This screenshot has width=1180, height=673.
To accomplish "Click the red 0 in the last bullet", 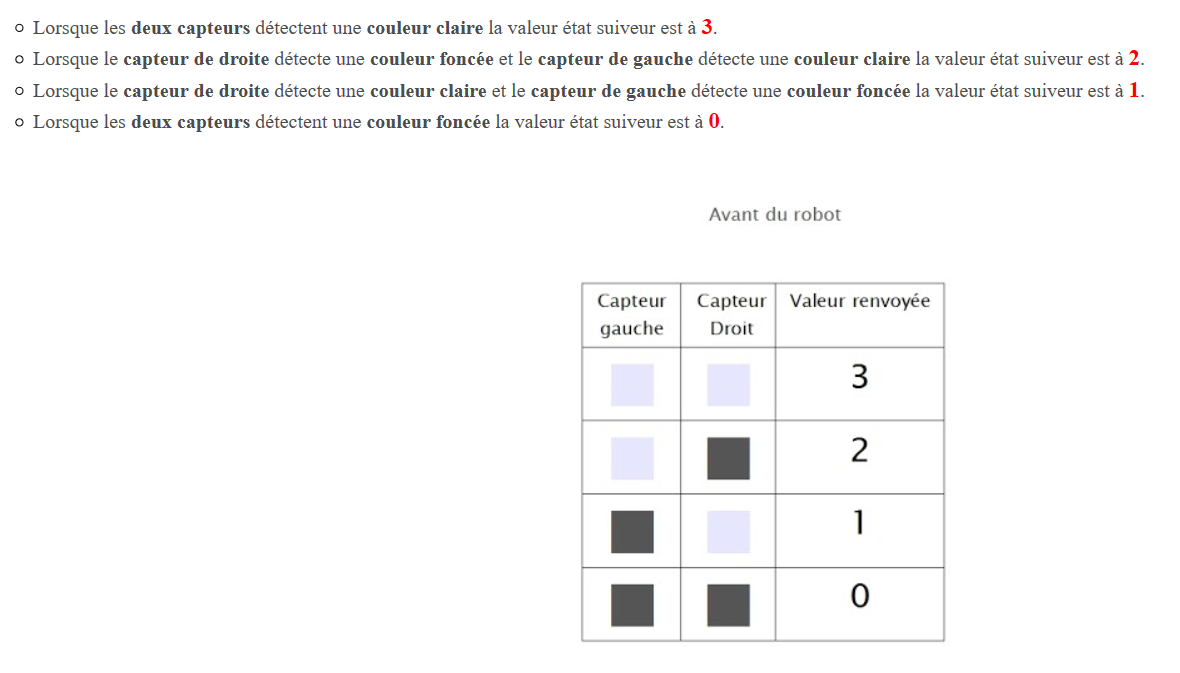I will click(714, 121).
